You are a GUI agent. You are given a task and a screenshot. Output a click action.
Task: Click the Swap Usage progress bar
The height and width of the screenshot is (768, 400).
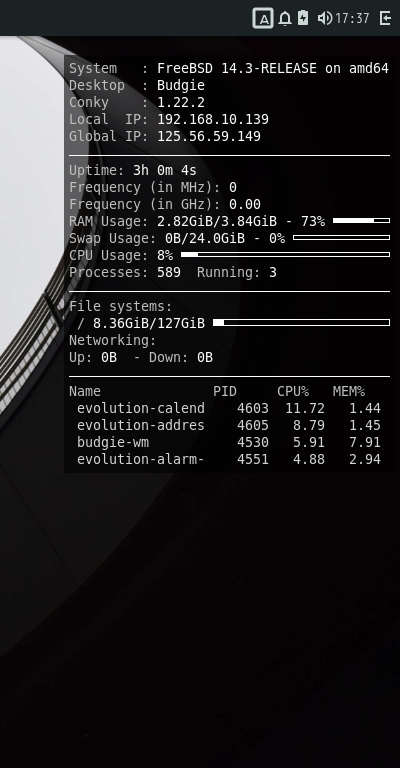pos(341,238)
